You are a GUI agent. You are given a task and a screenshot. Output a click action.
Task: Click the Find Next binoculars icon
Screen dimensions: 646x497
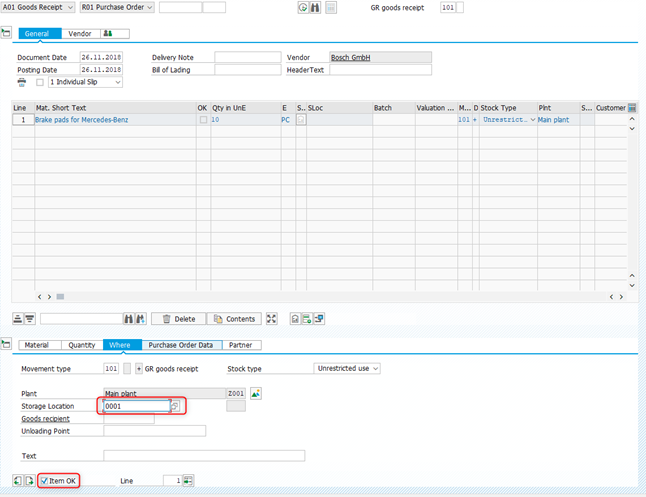140,319
